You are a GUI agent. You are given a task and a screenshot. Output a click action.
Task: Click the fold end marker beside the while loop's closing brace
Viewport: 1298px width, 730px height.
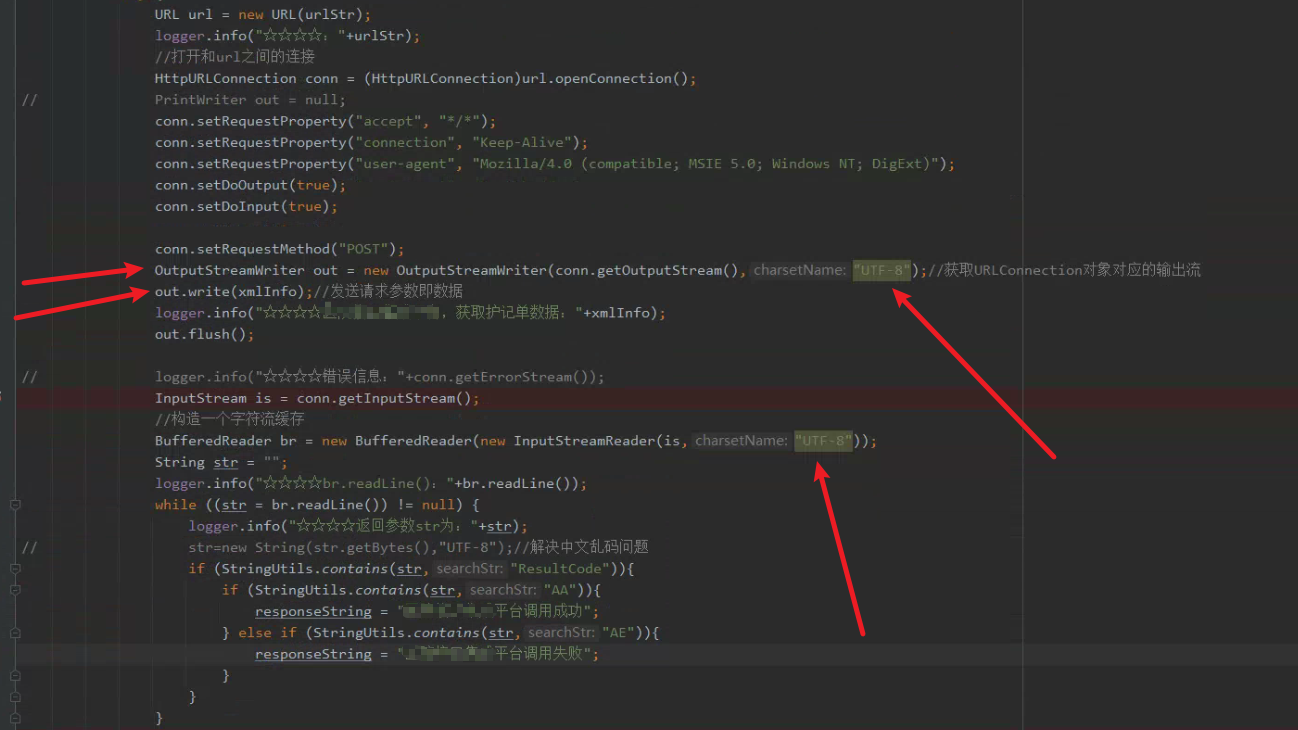pos(15,718)
